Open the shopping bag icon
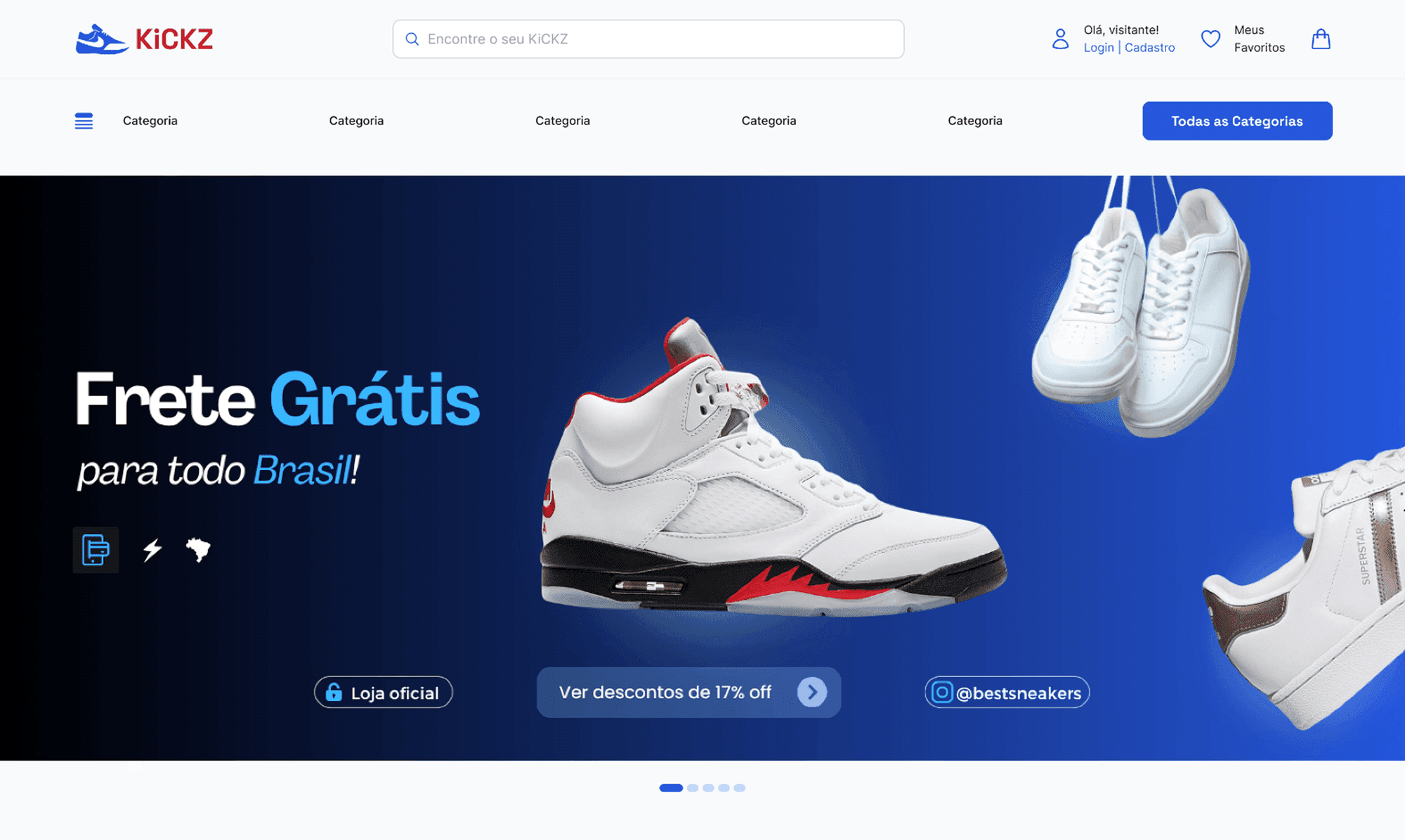 (x=1321, y=39)
